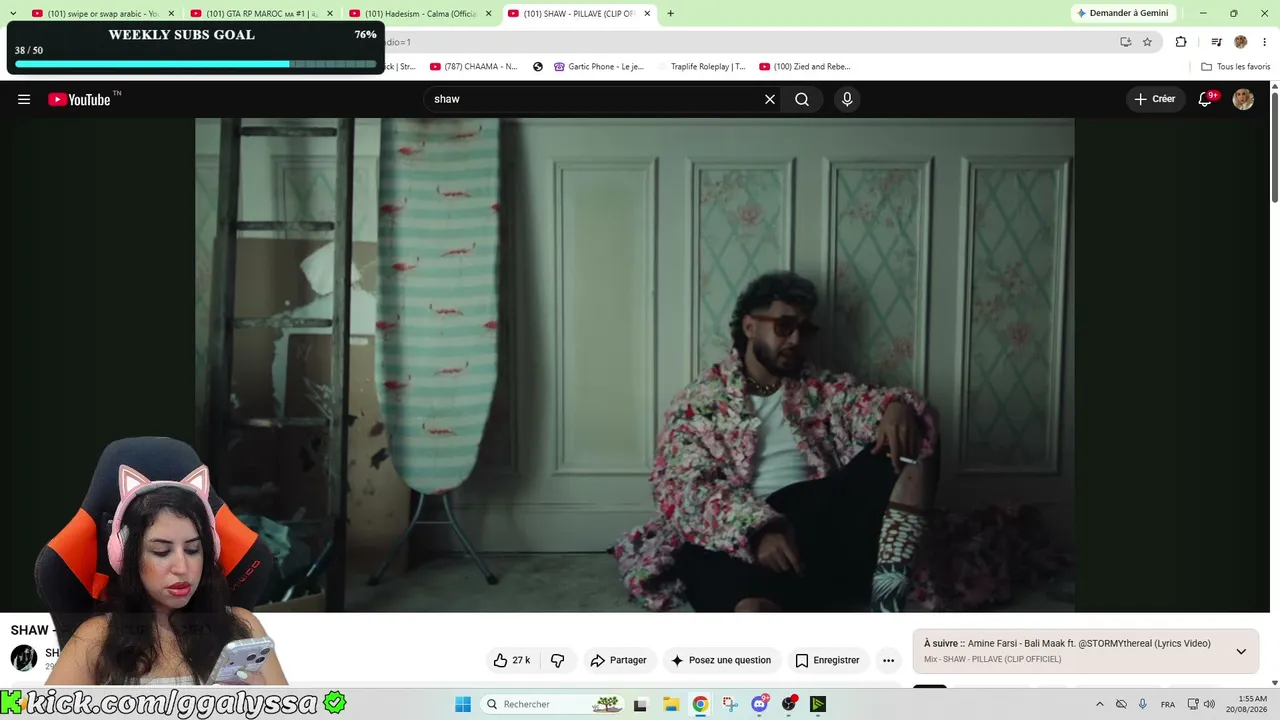Run search with the magnifier button
This screenshot has width=1280, height=720.
[x=802, y=99]
